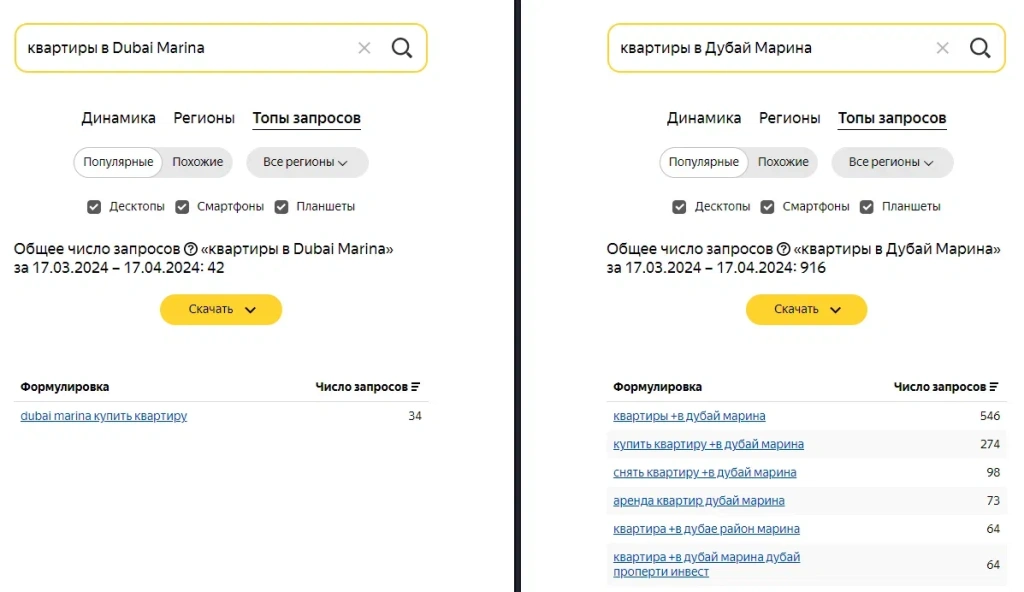This screenshot has height=592, width=1024.
Task: Click the magnifier search icon in left panel
Action: [403, 47]
